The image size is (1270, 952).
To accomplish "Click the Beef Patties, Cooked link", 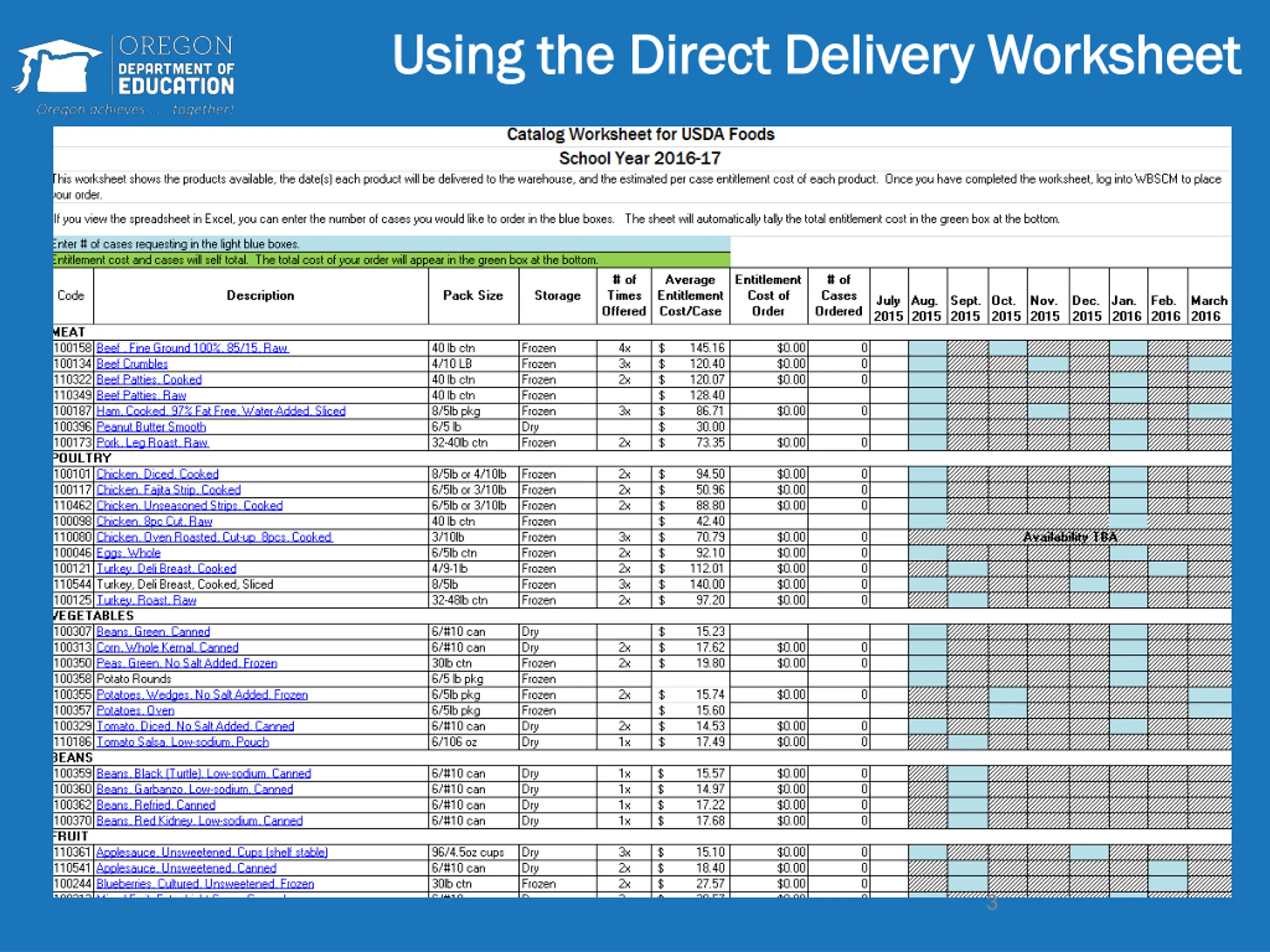I will (x=149, y=379).
